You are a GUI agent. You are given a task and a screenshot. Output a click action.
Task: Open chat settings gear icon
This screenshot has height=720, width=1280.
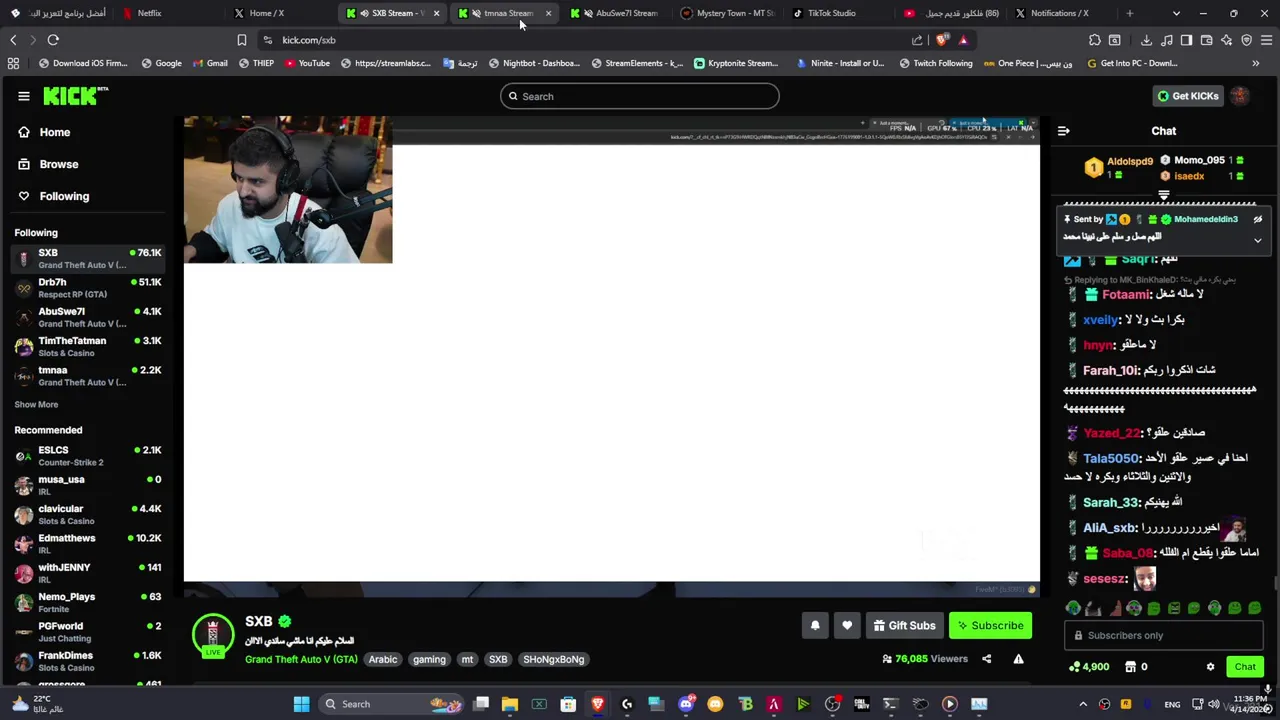[x=1210, y=667]
